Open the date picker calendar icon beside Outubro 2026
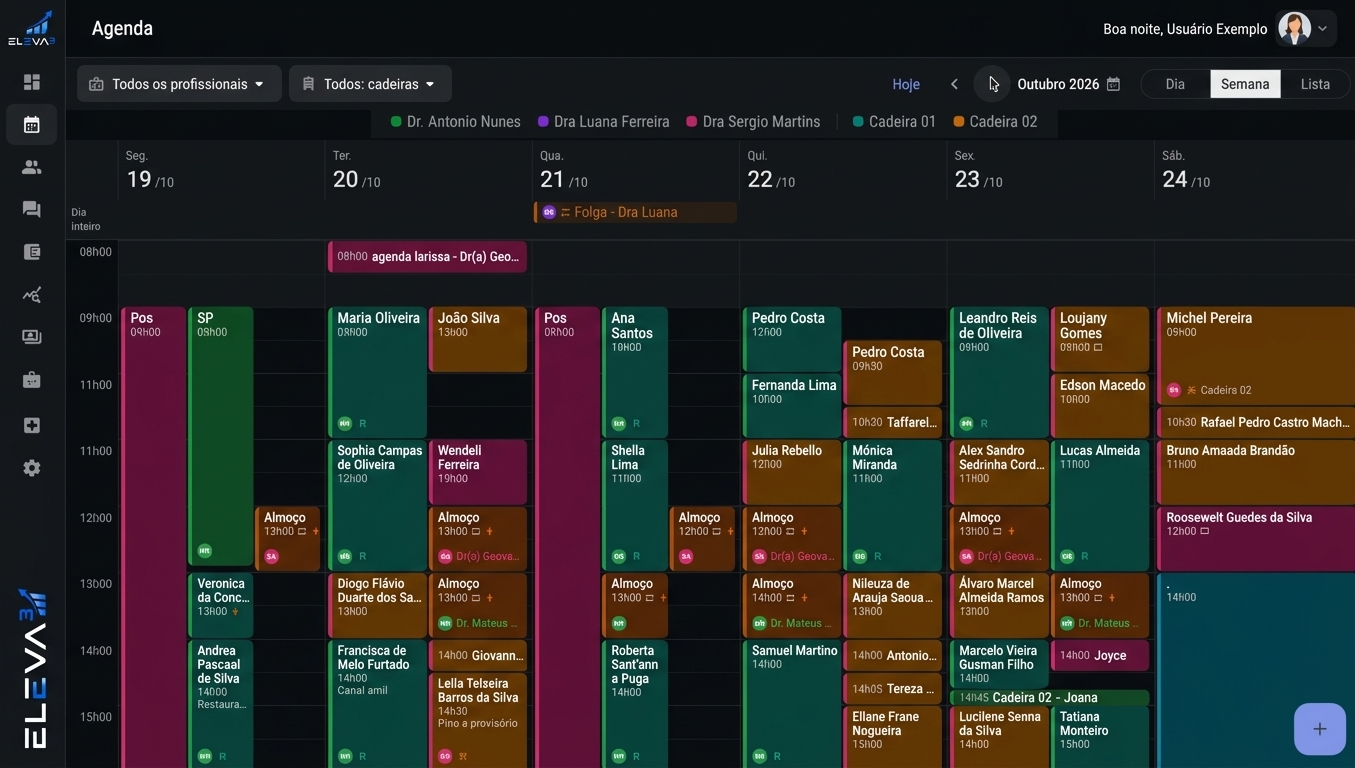The width and height of the screenshot is (1355, 768). (1113, 84)
